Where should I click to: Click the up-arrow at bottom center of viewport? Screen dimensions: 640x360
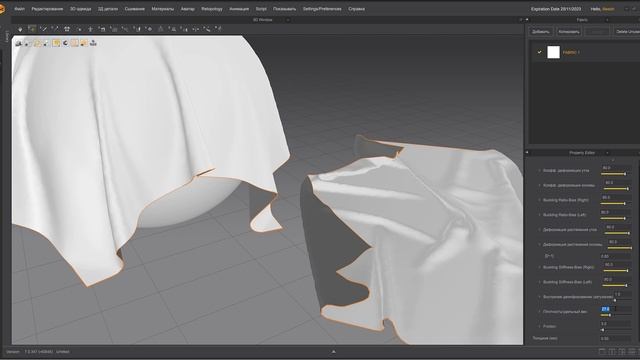coord(333,351)
